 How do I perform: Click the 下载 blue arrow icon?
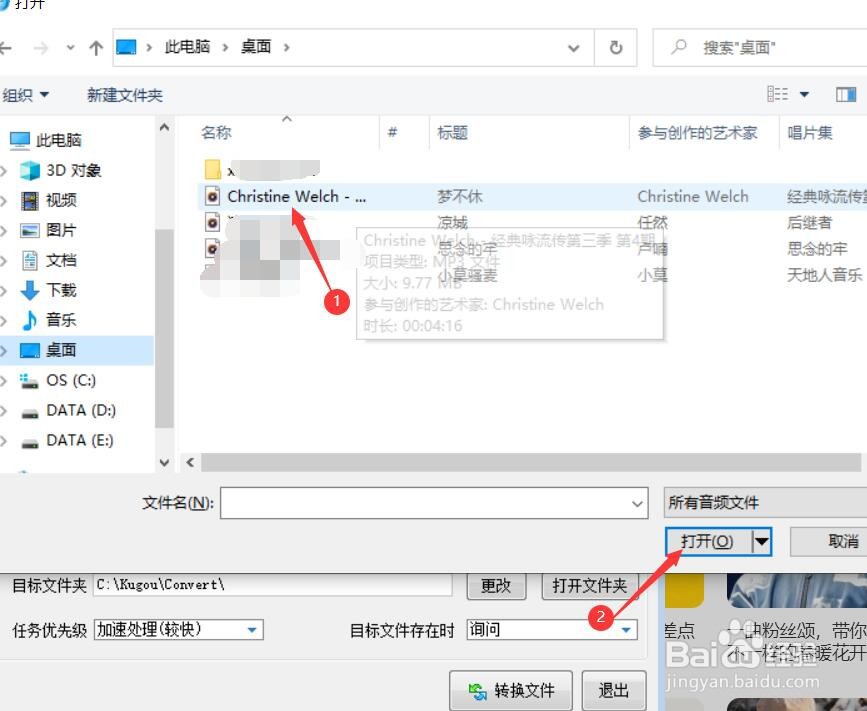click(29, 290)
